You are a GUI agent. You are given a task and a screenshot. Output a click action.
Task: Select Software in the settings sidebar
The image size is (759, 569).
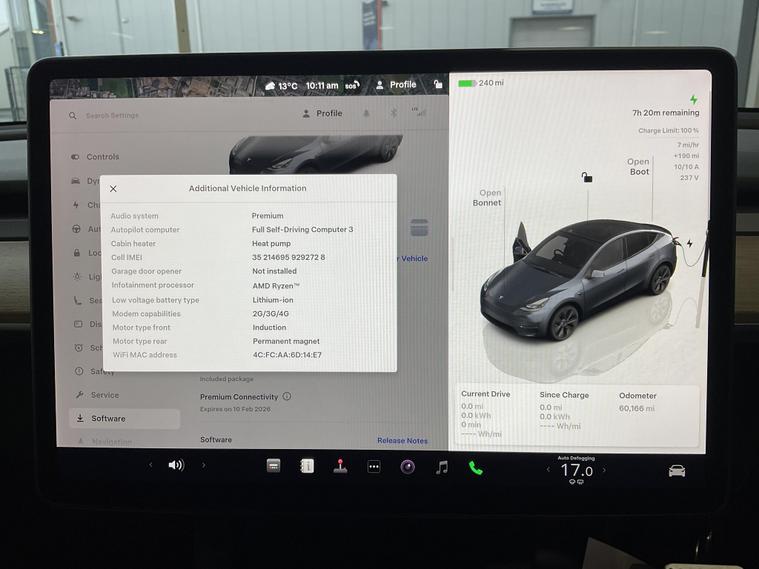(x=108, y=418)
